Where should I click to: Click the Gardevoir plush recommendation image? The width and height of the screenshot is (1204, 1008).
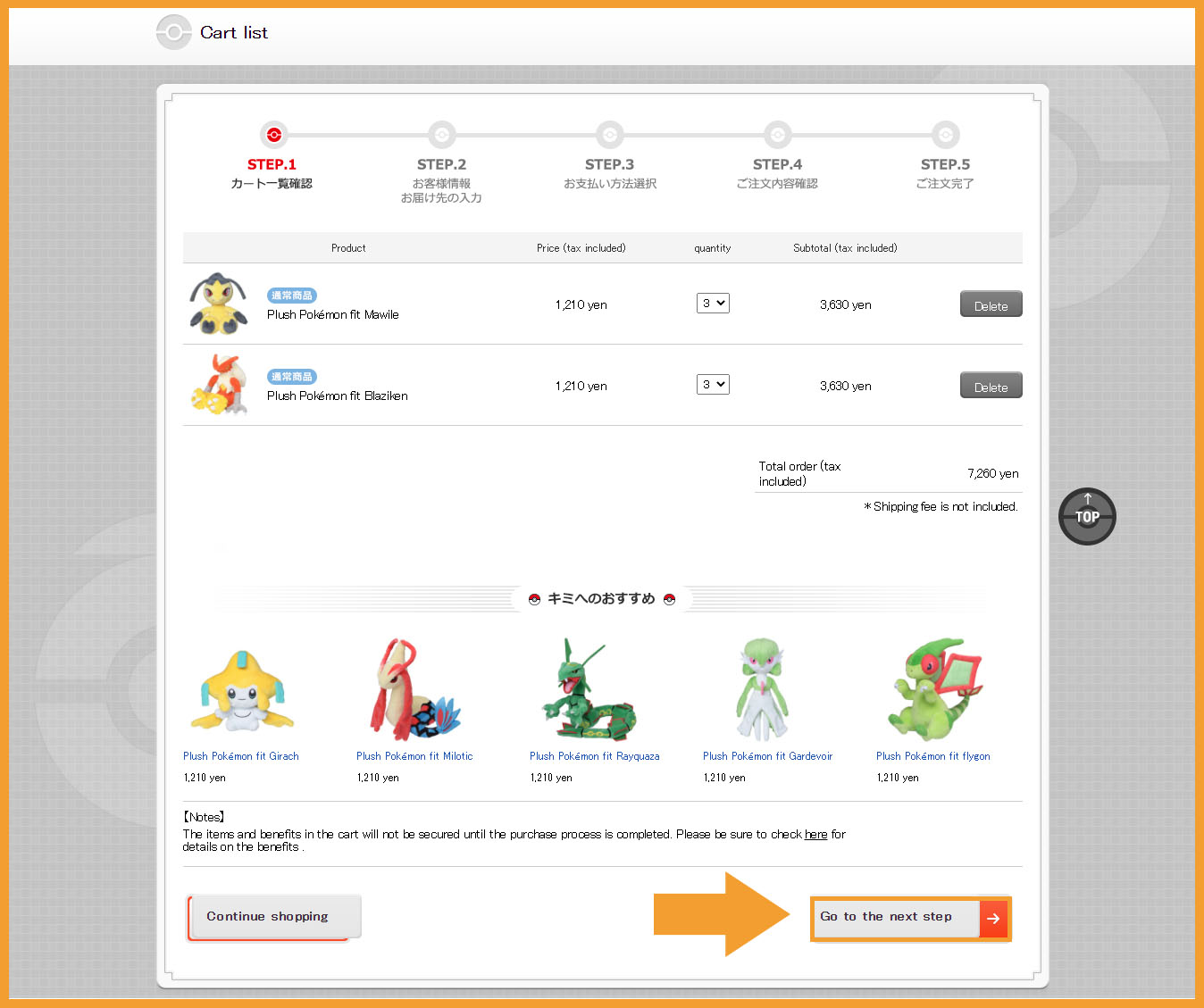pyautogui.click(x=762, y=689)
